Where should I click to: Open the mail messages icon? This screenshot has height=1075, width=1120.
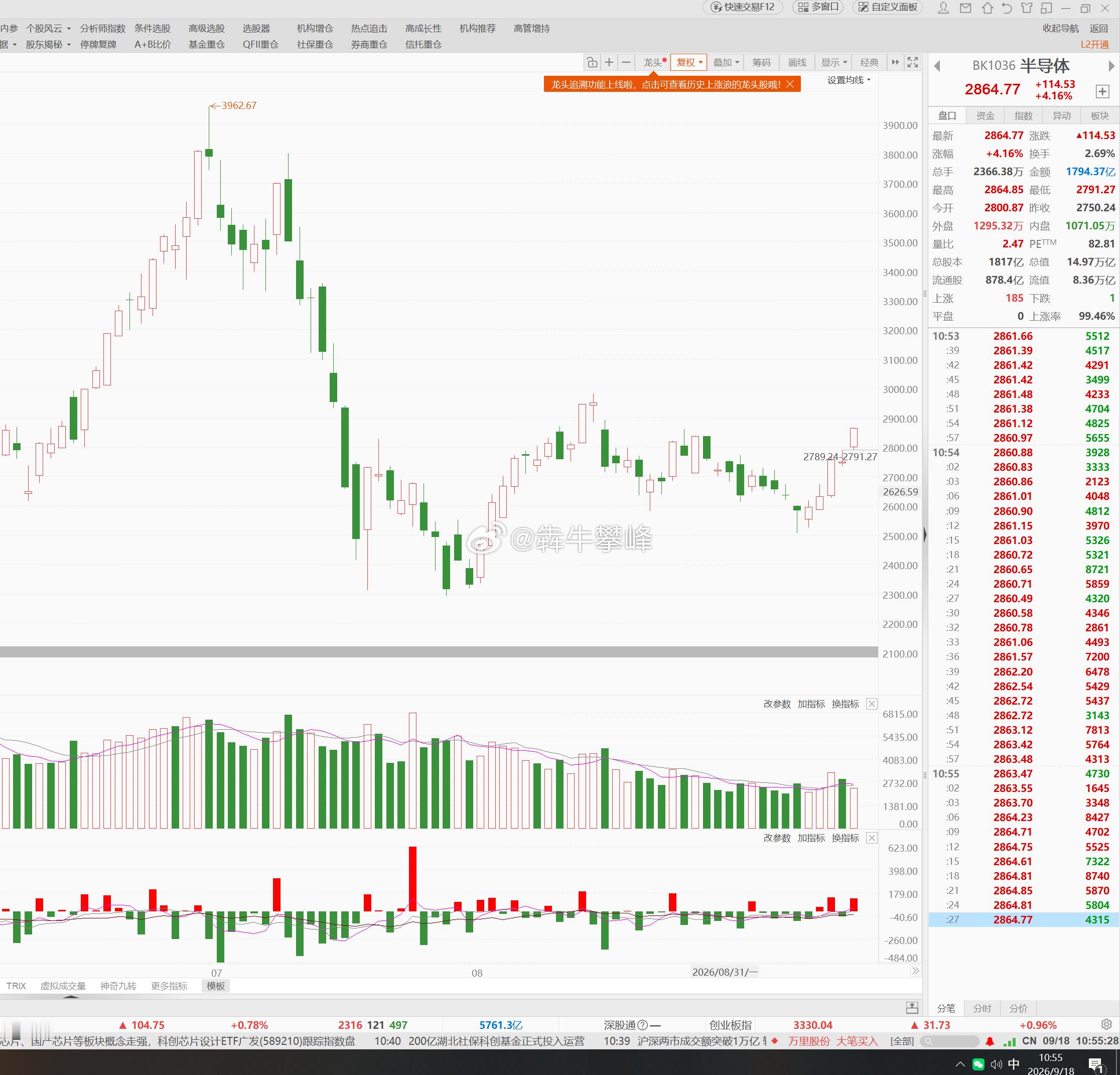(965, 8)
